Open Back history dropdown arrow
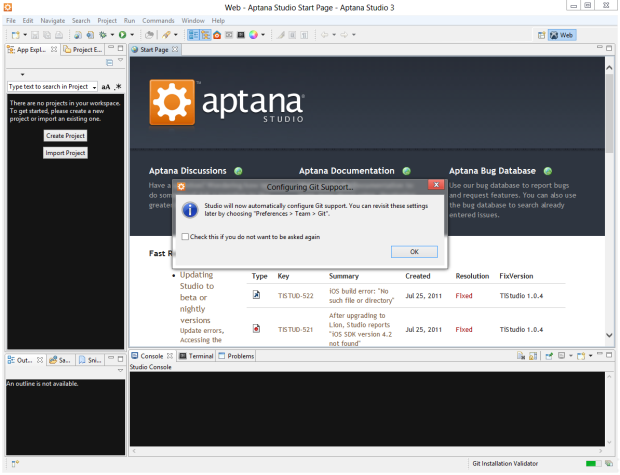This screenshot has width=620, height=475. (334, 35)
